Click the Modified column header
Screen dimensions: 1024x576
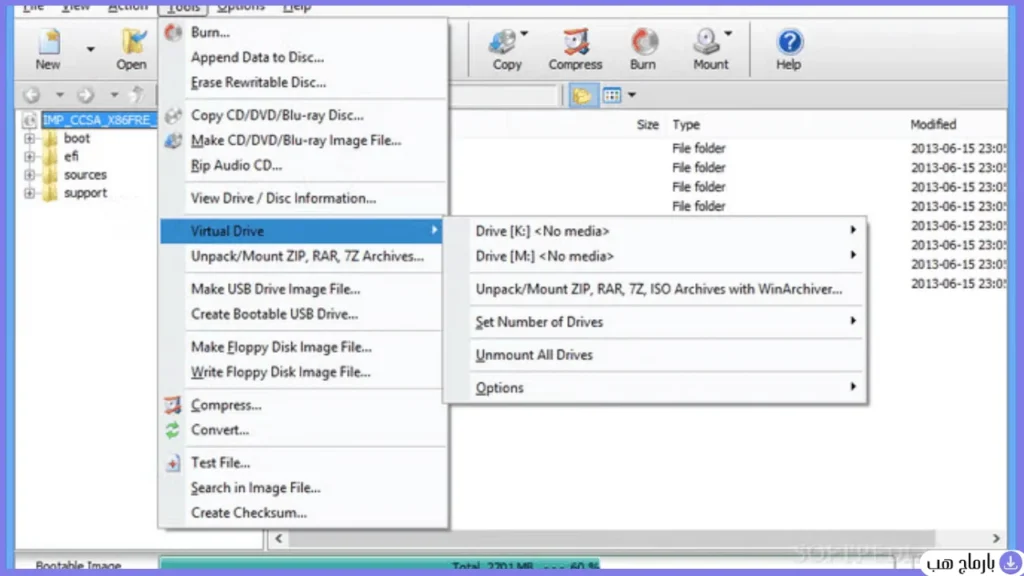tap(933, 124)
